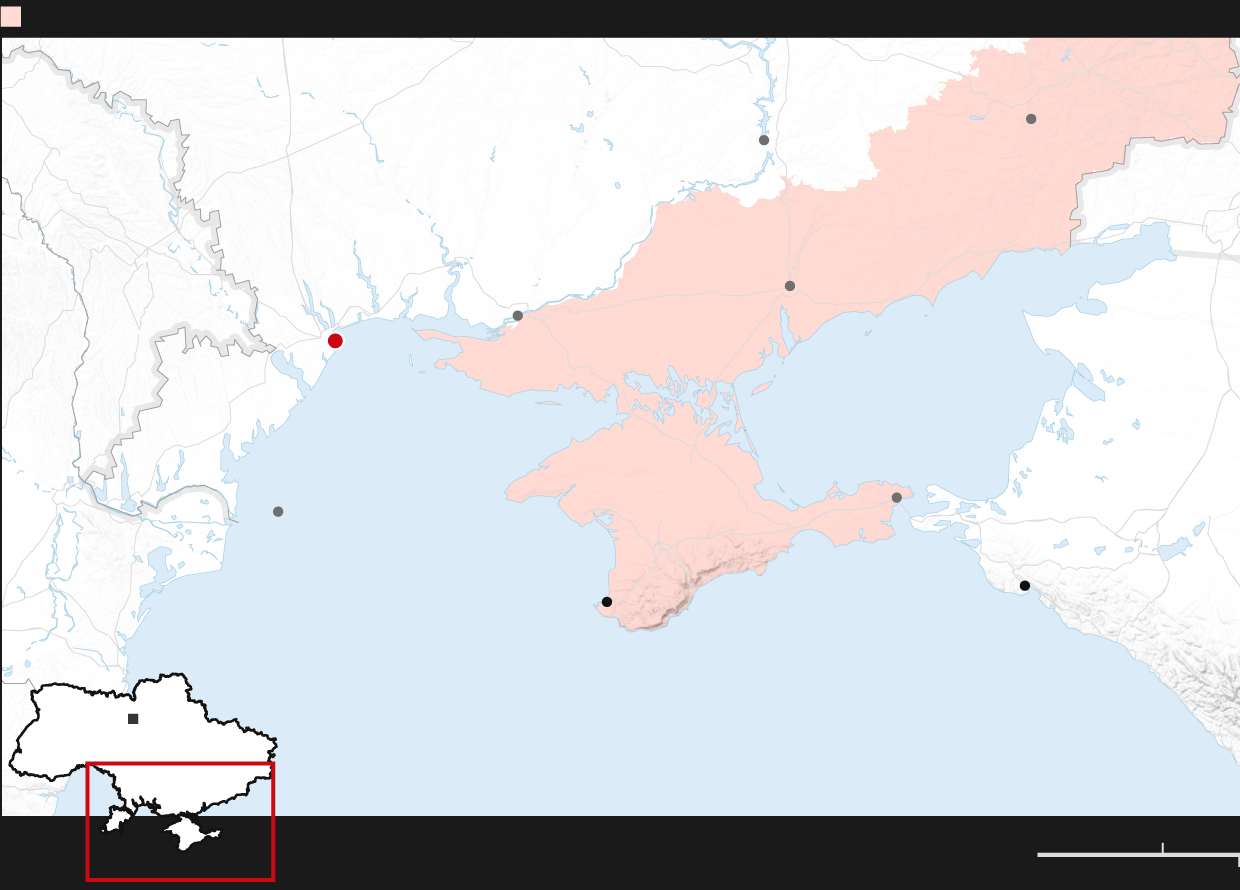Select the black dot at Sevastopol in Crimea
Image resolution: width=1240 pixels, height=890 pixels.
pos(607,602)
